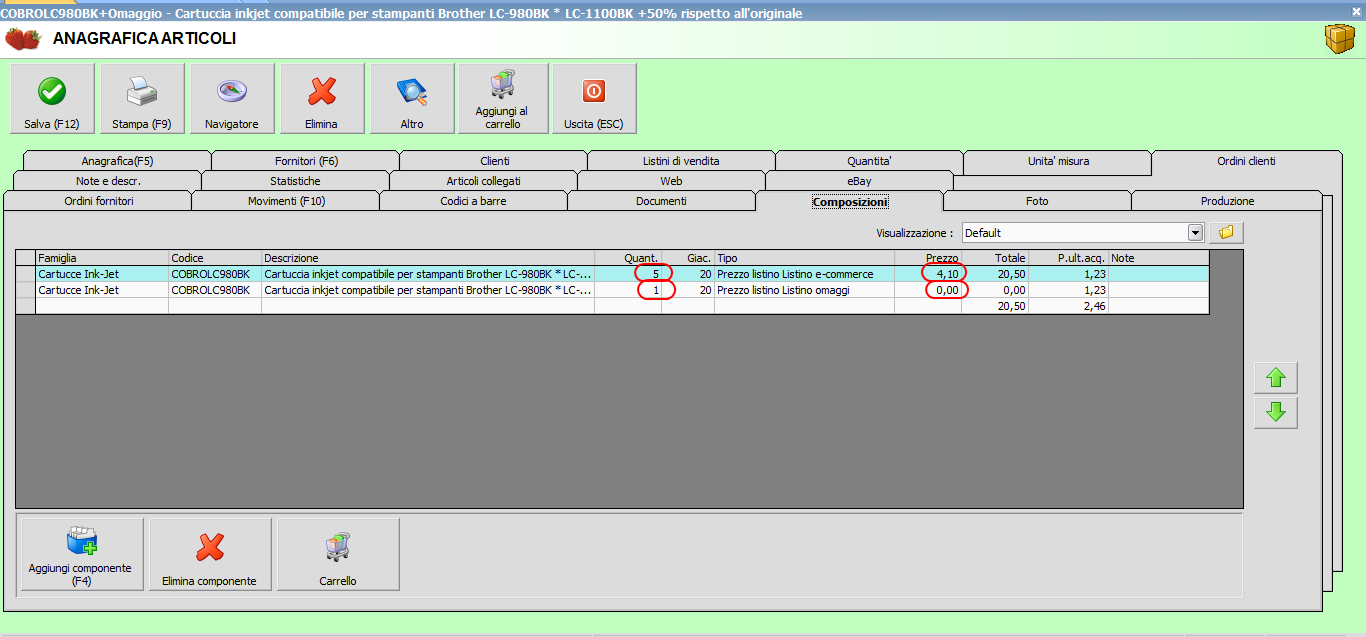
Task: Save the article with Salva (F12)
Action: [52, 98]
